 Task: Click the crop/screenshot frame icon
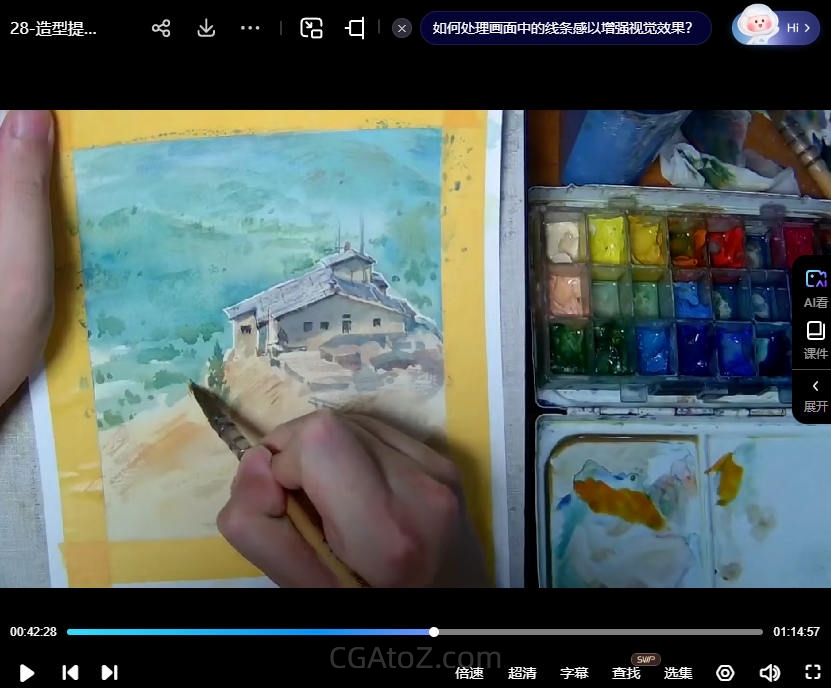click(355, 28)
